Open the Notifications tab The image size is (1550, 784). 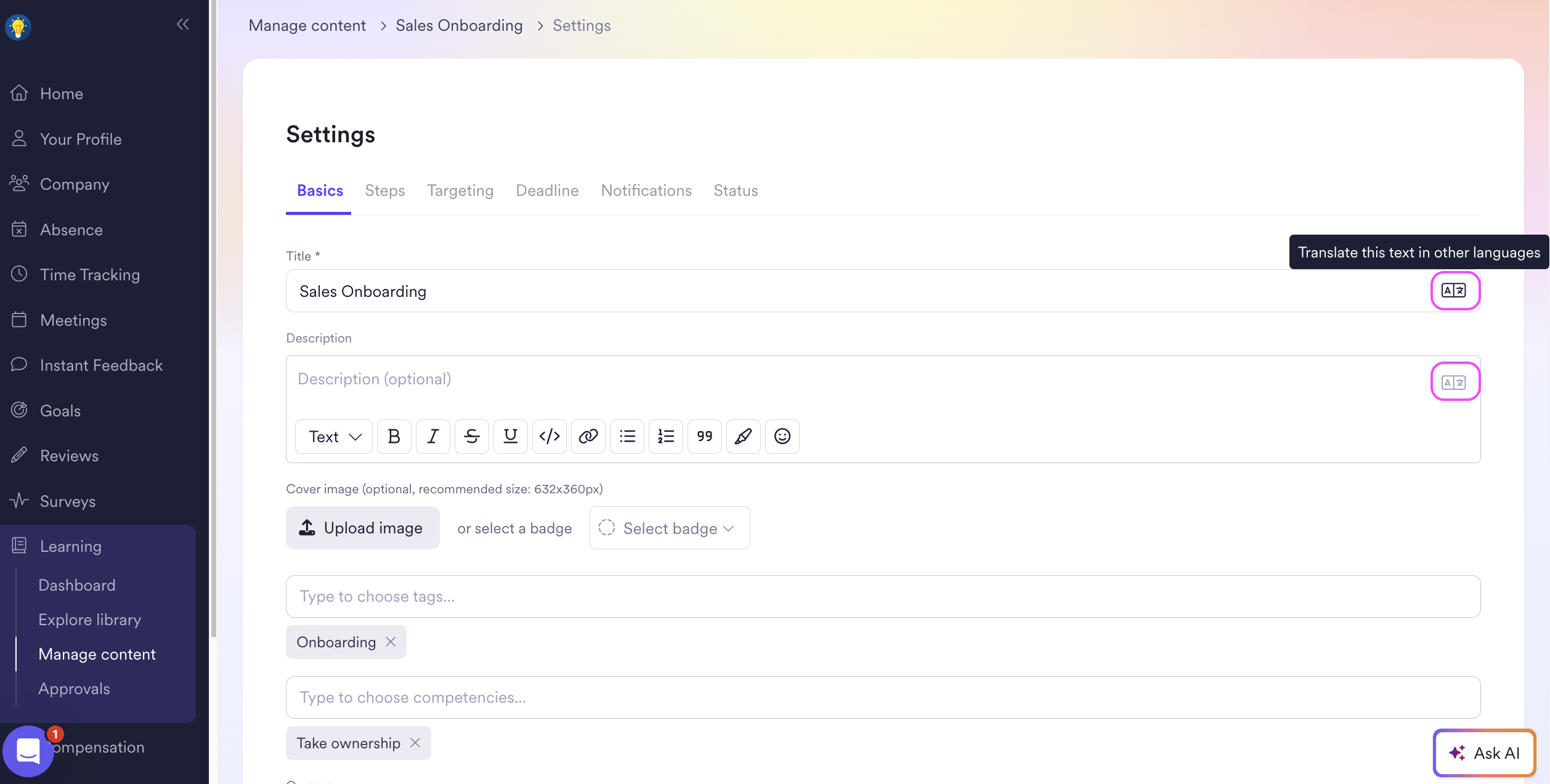pyautogui.click(x=646, y=190)
